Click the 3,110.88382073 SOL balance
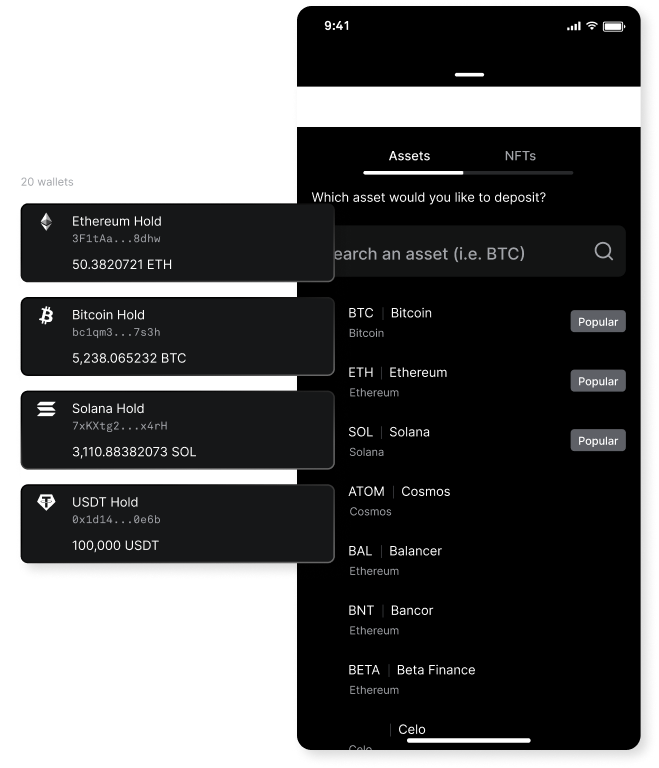This screenshot has height=768, width=659. click(134, 452)
